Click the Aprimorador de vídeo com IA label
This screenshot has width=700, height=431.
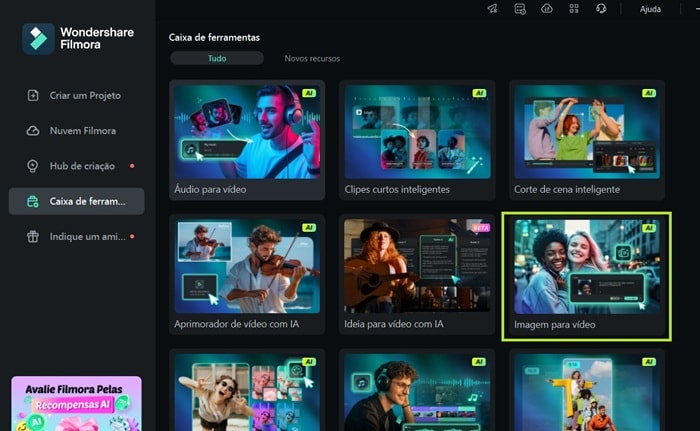tap(237, 324)
